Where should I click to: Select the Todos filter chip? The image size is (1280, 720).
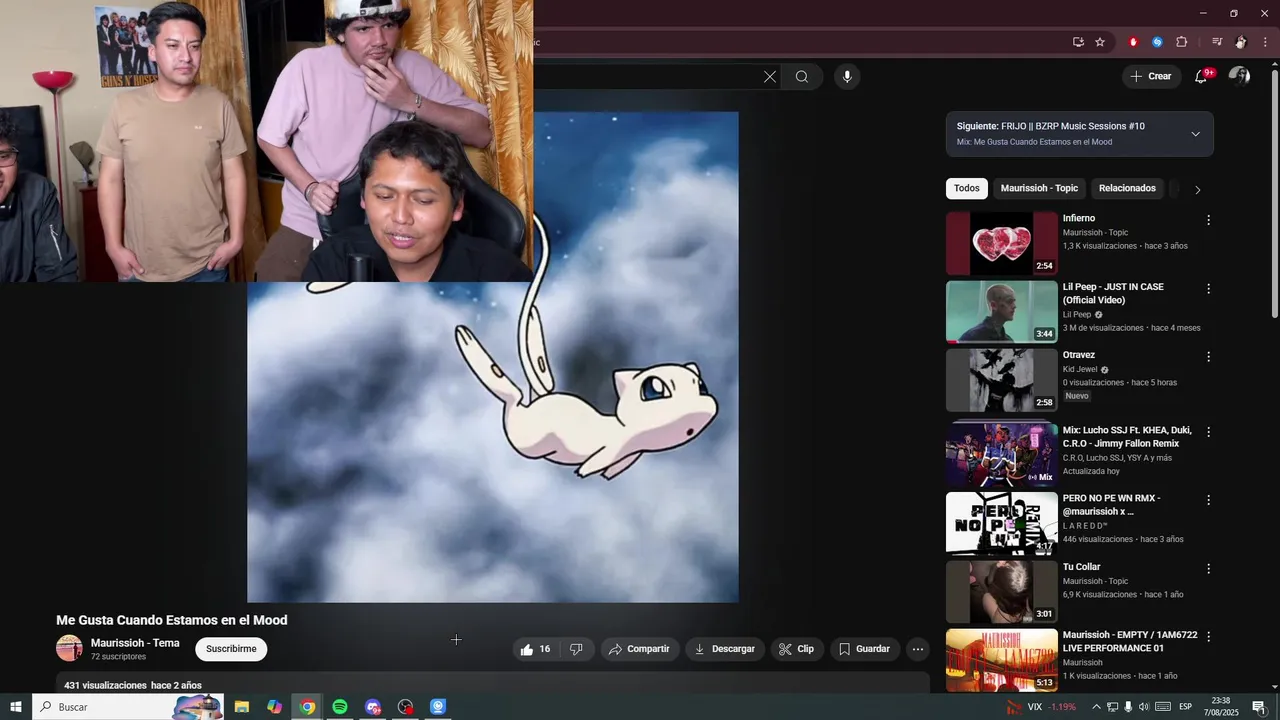click(967, 188)
